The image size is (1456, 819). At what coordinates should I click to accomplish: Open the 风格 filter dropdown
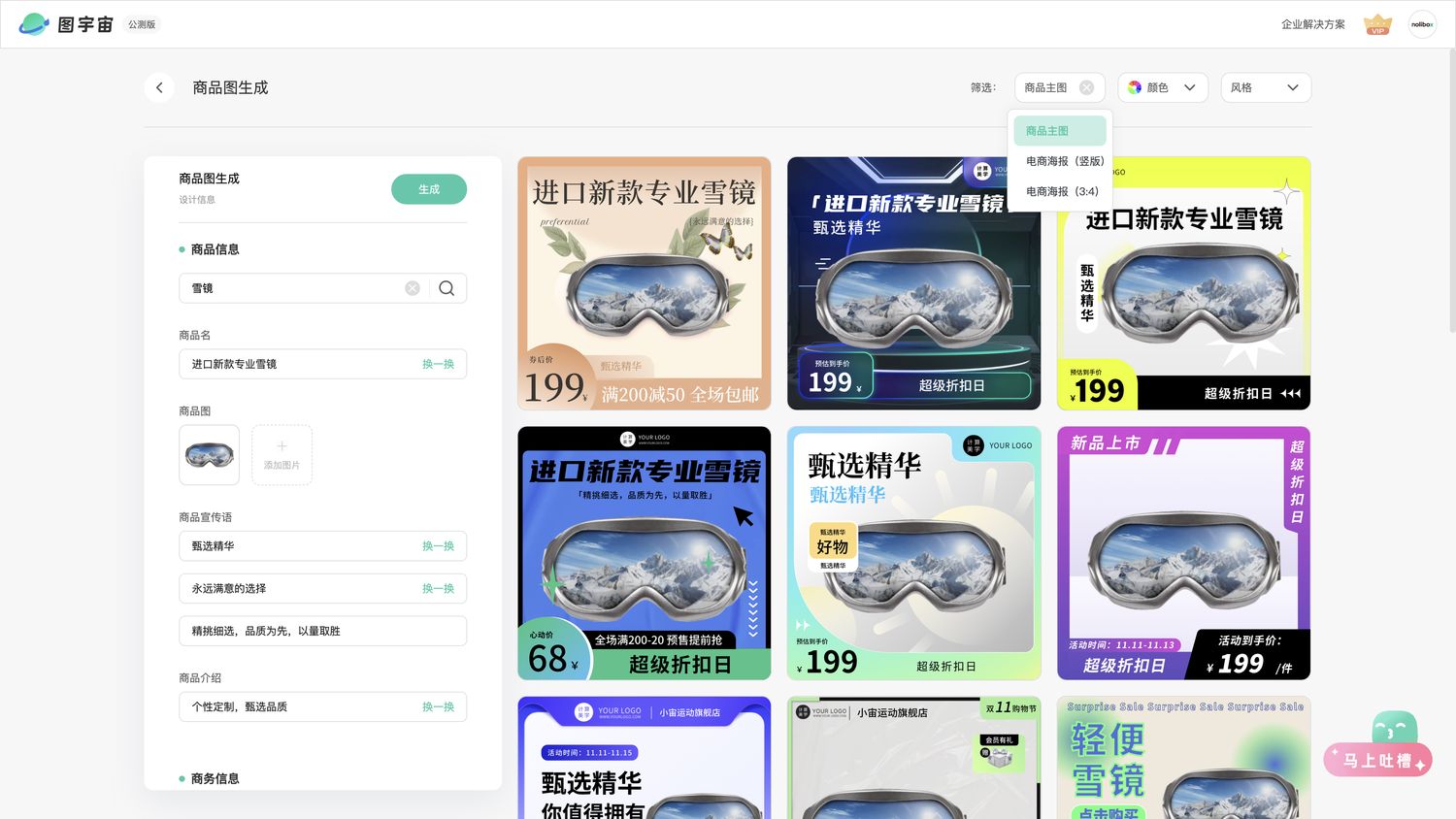[x=1266, y=87]
